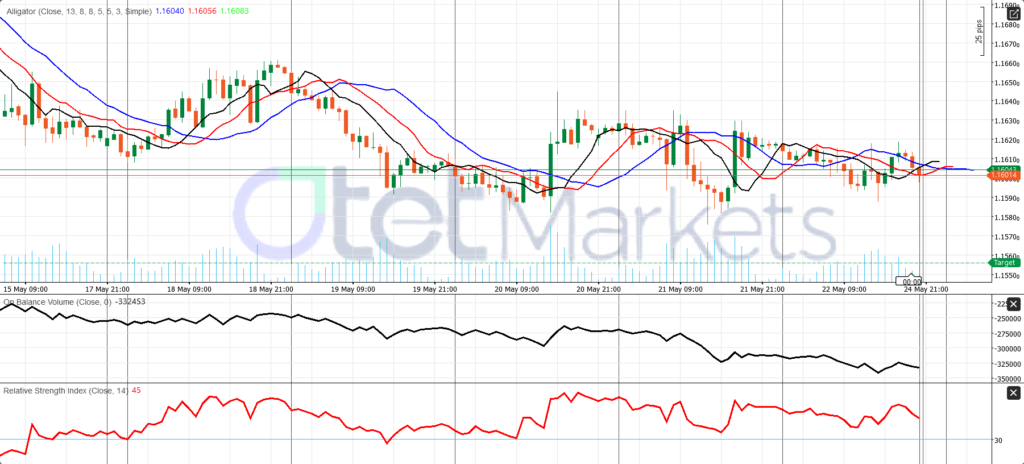Click the RSI value 45 readout
1024x464 pixels.
pyautogui.click(x=136, y=390)
